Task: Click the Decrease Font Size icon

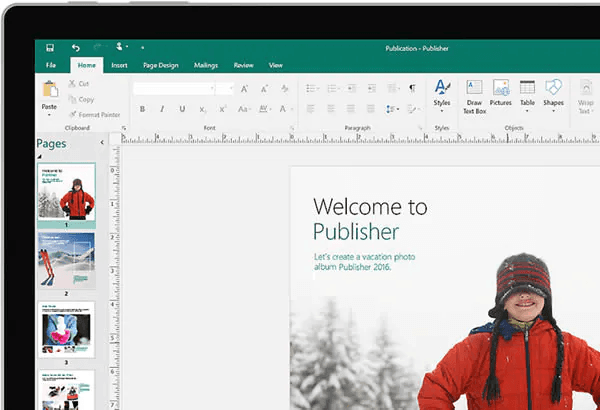Action: pyautogui.click(x=264, y=89)
